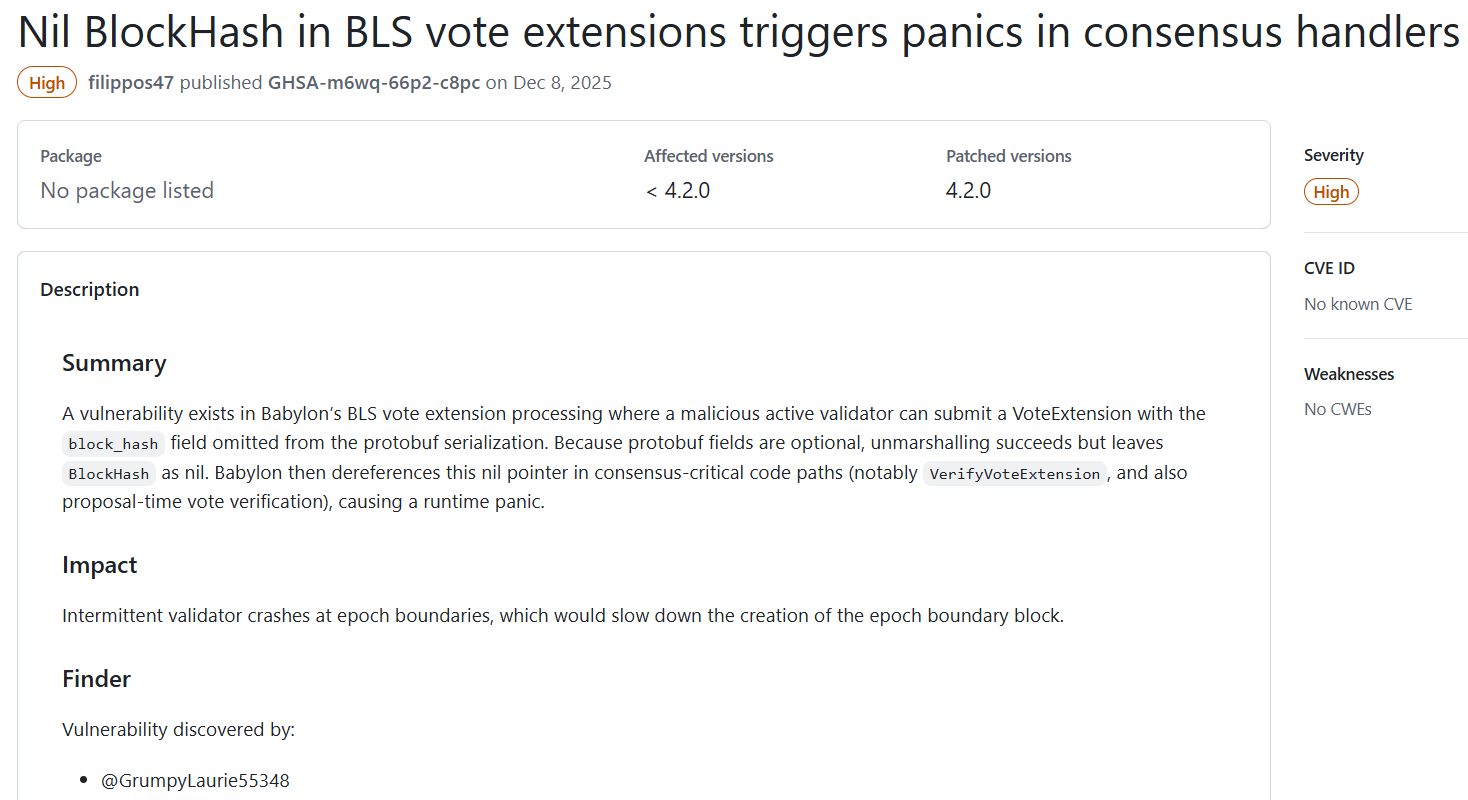Image resolution: width=1468 pixels, height=800 pixels.
Task: Click the Summary section heading
Action: (114, 363)
